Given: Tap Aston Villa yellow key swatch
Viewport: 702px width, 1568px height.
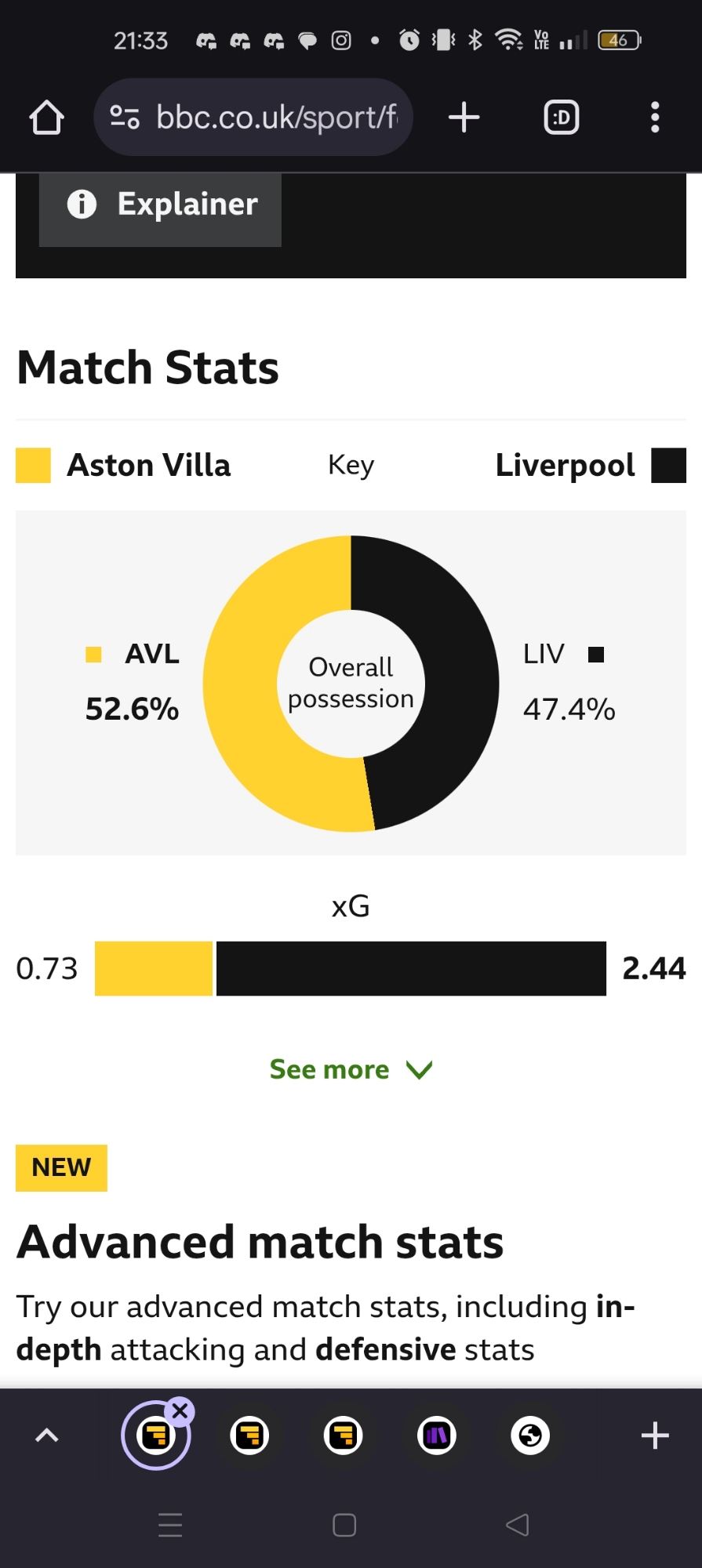Looking at the screenshot, I should coord(34,466).
